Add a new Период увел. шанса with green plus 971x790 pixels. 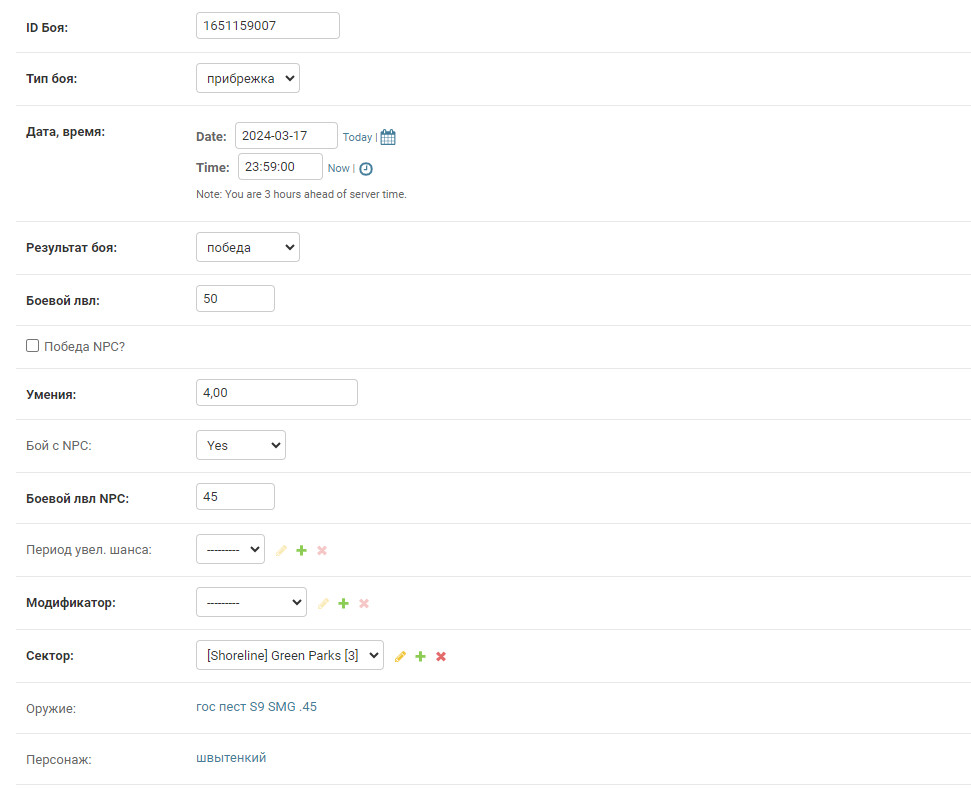(302, 550)
